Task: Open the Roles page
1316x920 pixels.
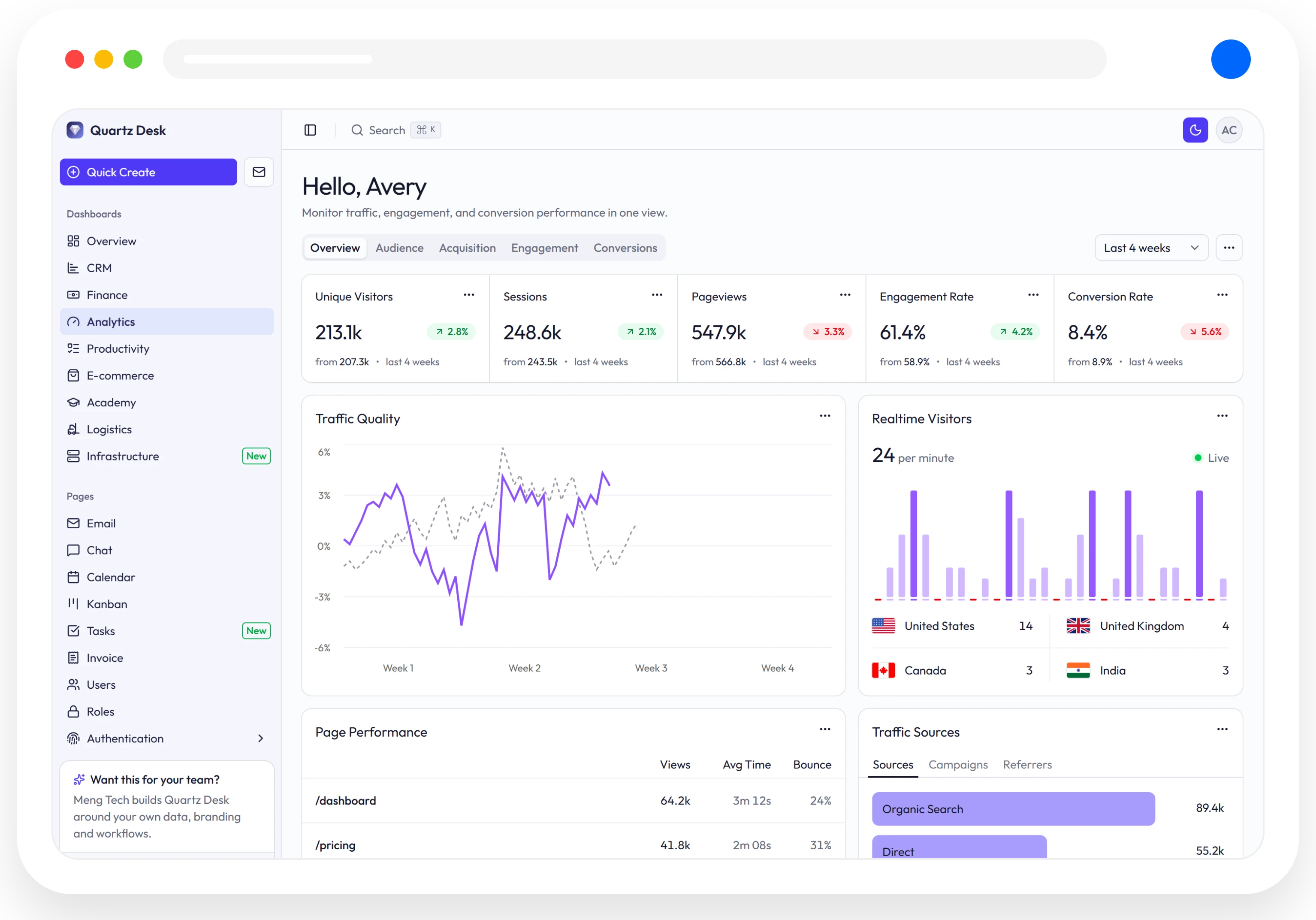Action: tap(167, 712)
